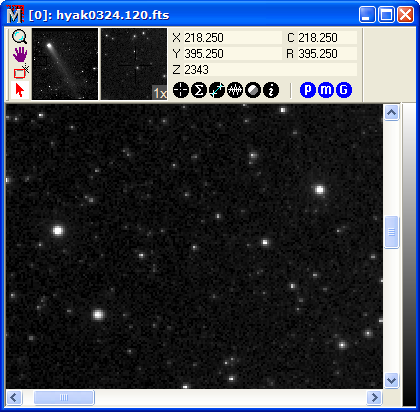Click the blue M button

326,90
